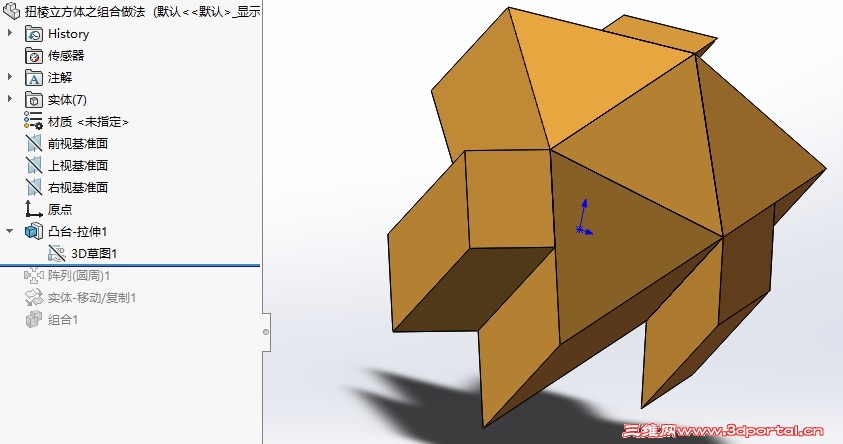Click the History folder icon

coord(33,33)
